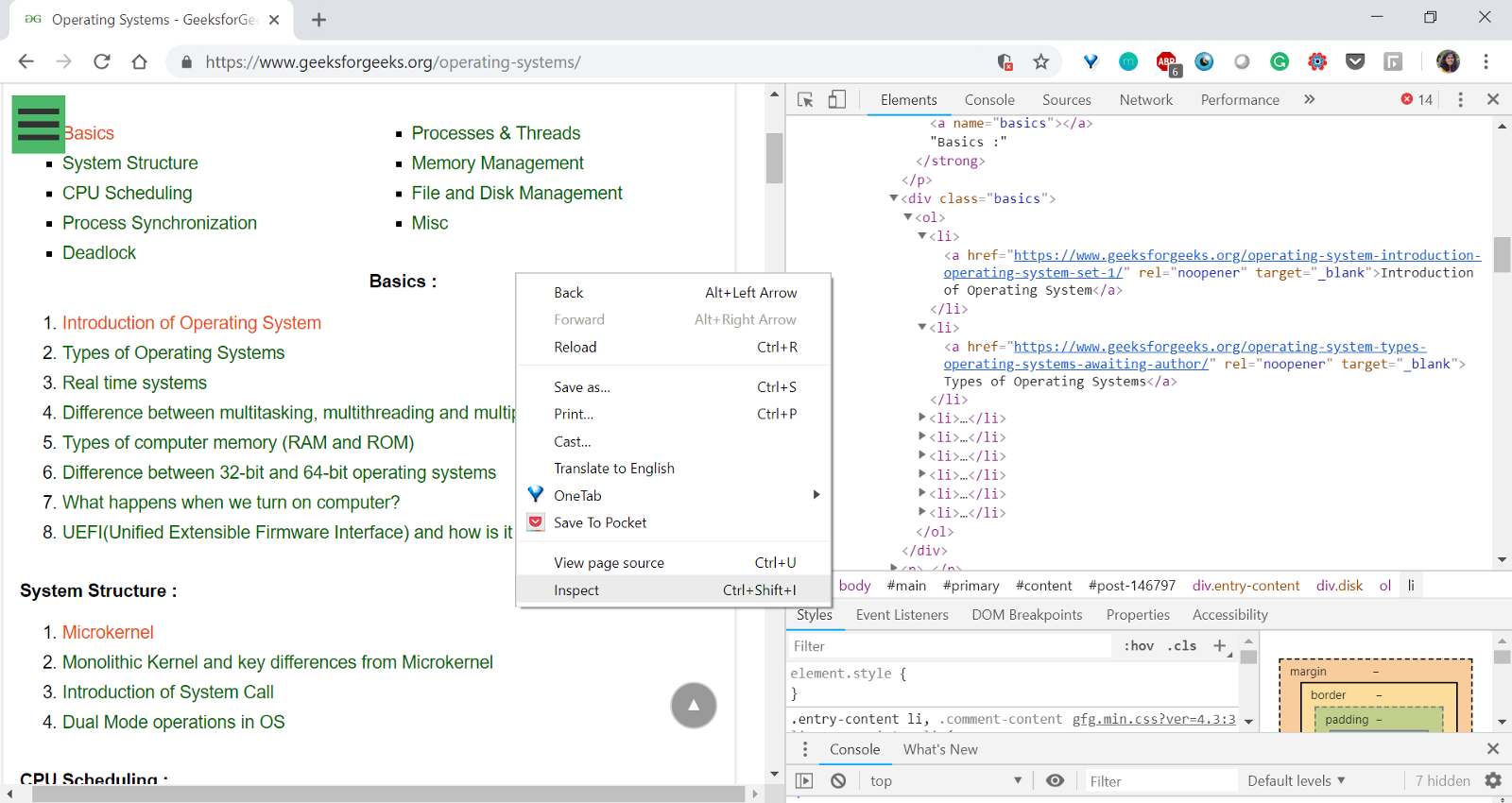Click the clear console icon
The image size is (1512, 803).
pos(838,780)
